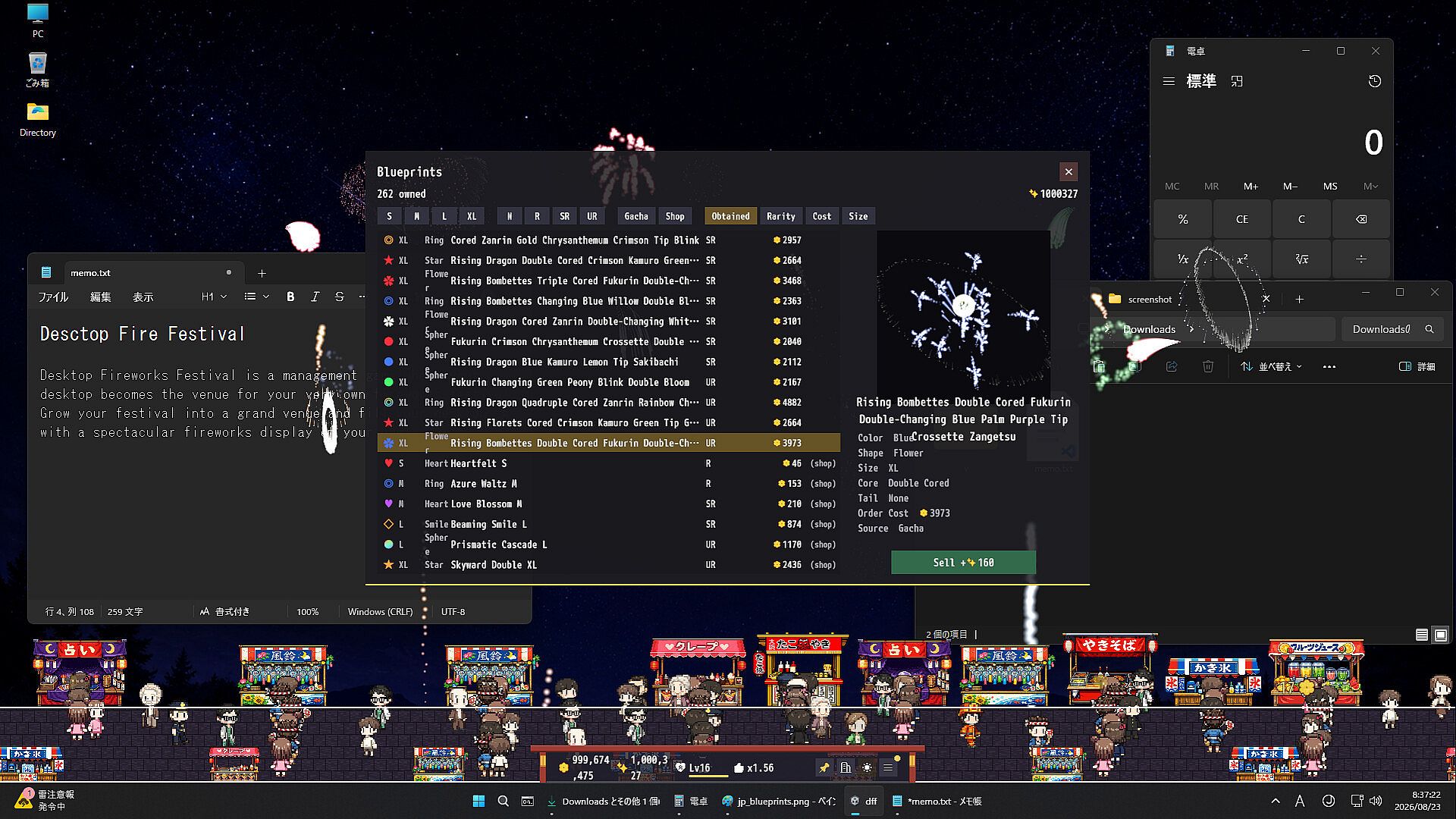Open the 表示 menu in Notepad
This screenshot has height=819, width=1456.
(143, 297)
